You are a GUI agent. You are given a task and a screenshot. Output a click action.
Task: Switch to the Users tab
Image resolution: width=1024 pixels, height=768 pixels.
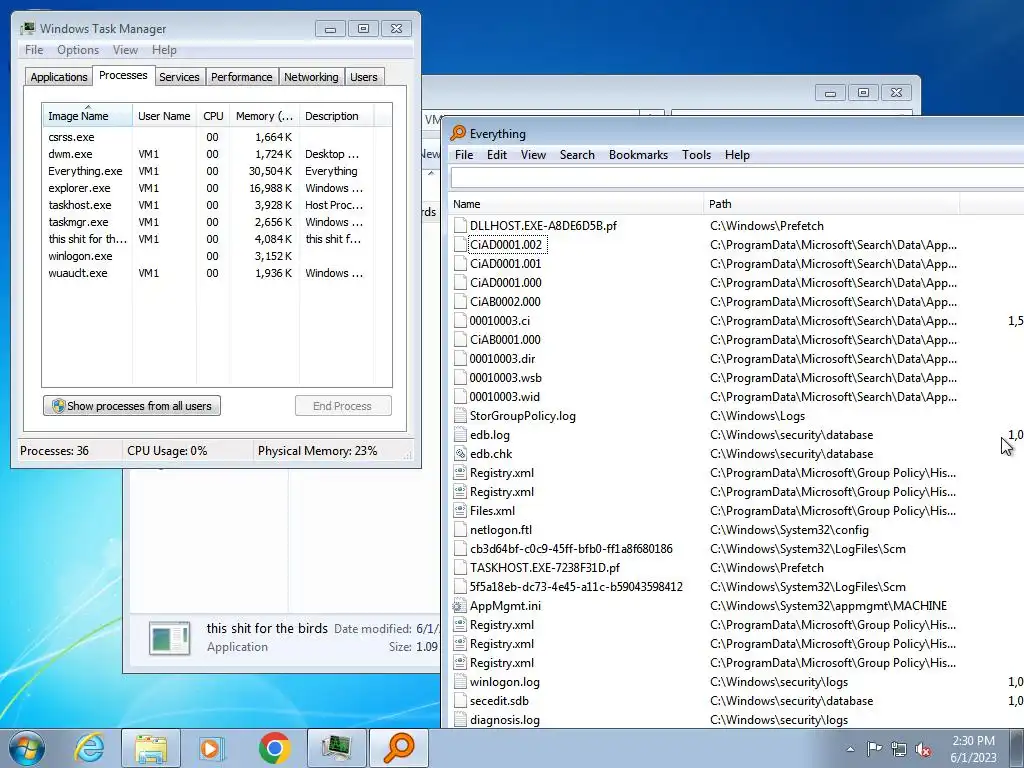(x=364, y=77)
